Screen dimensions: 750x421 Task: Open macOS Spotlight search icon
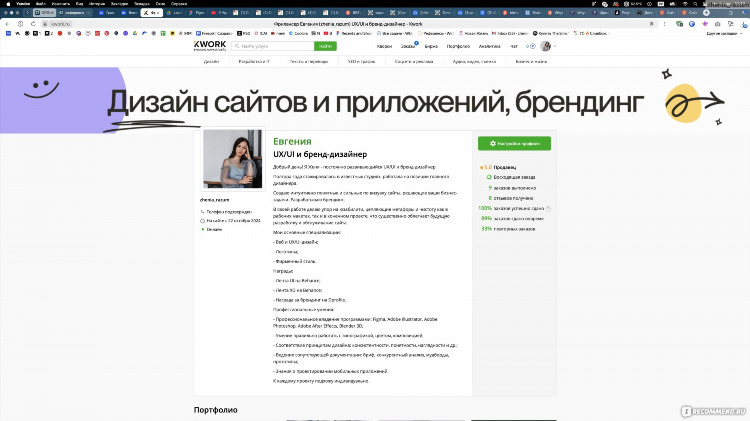click(695, 3)
